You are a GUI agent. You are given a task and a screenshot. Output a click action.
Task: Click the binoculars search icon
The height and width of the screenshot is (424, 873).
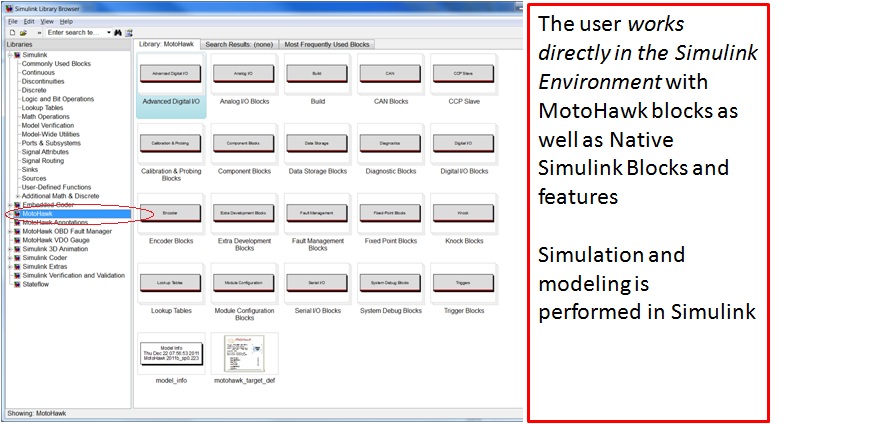118,33
